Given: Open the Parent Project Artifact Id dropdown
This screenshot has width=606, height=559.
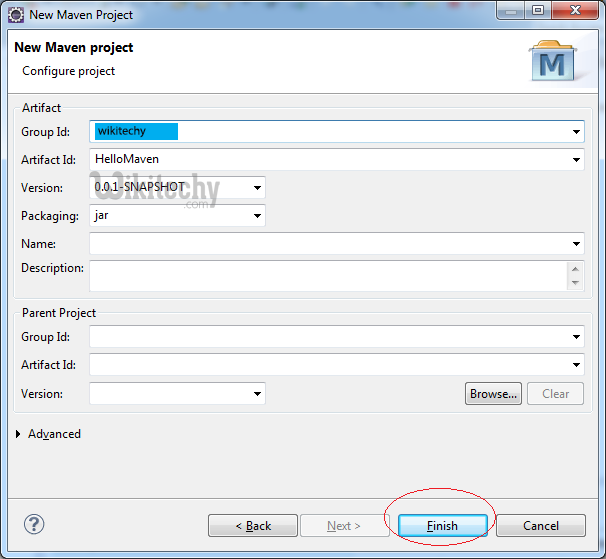Looking at the screenshot, I should [577, 366].
